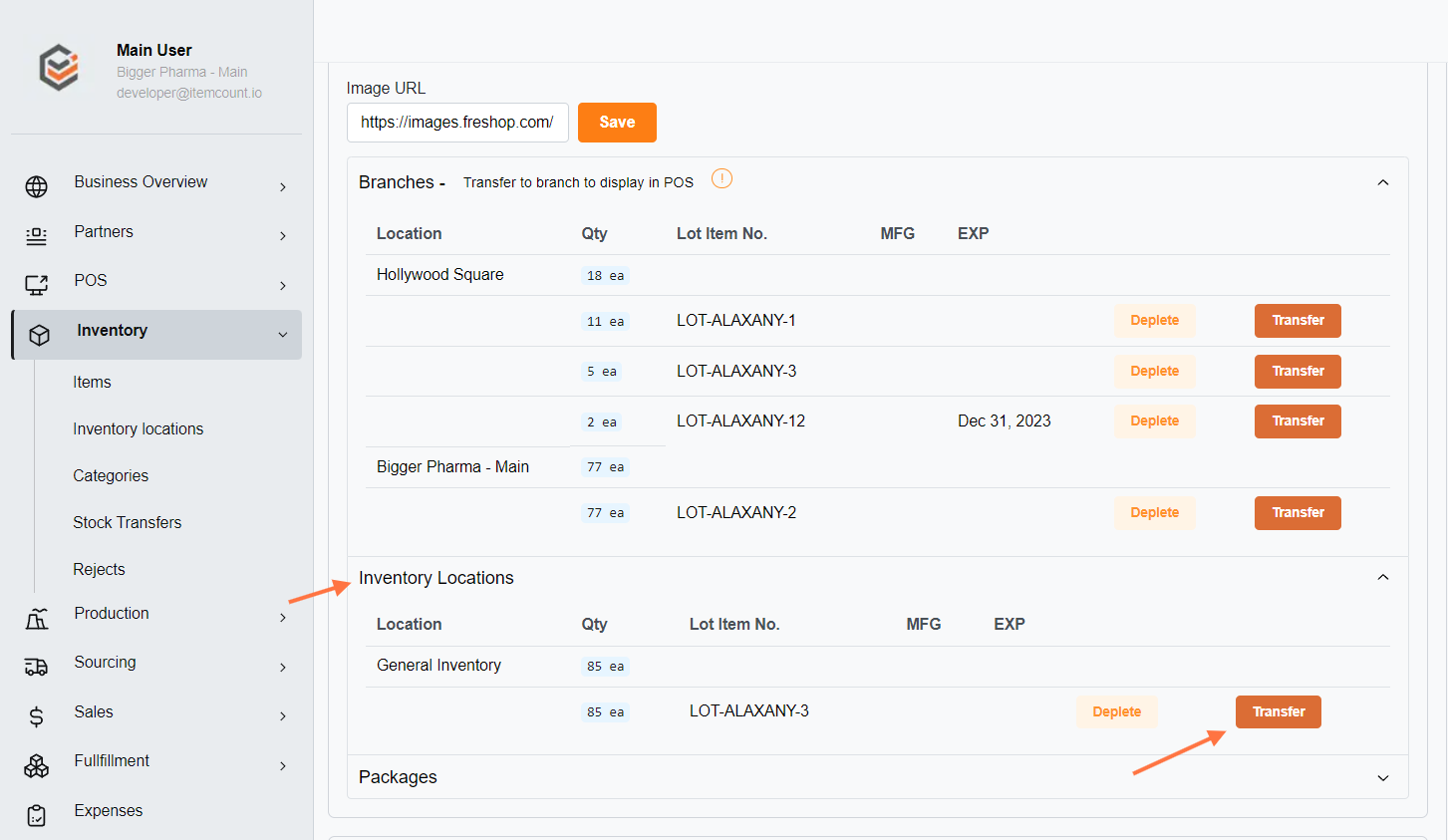Expand the POS menu chevron

point(283,286)
